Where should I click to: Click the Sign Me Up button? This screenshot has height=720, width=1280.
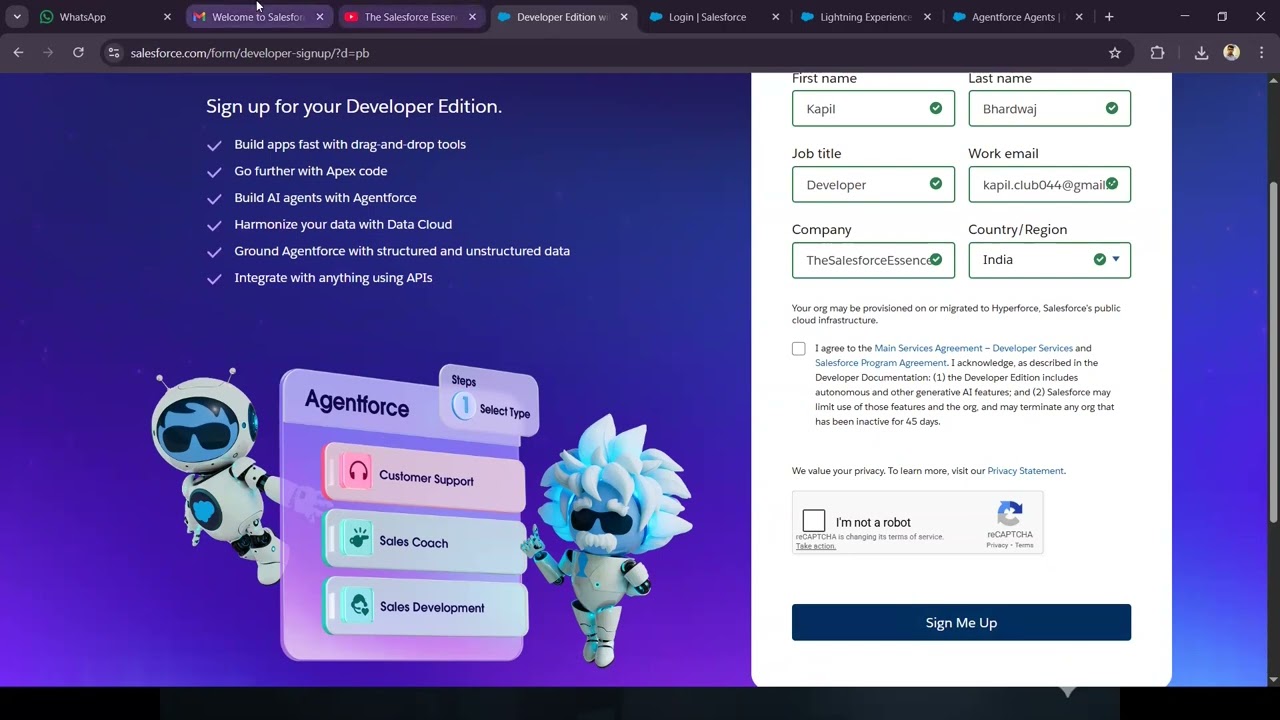961,622
